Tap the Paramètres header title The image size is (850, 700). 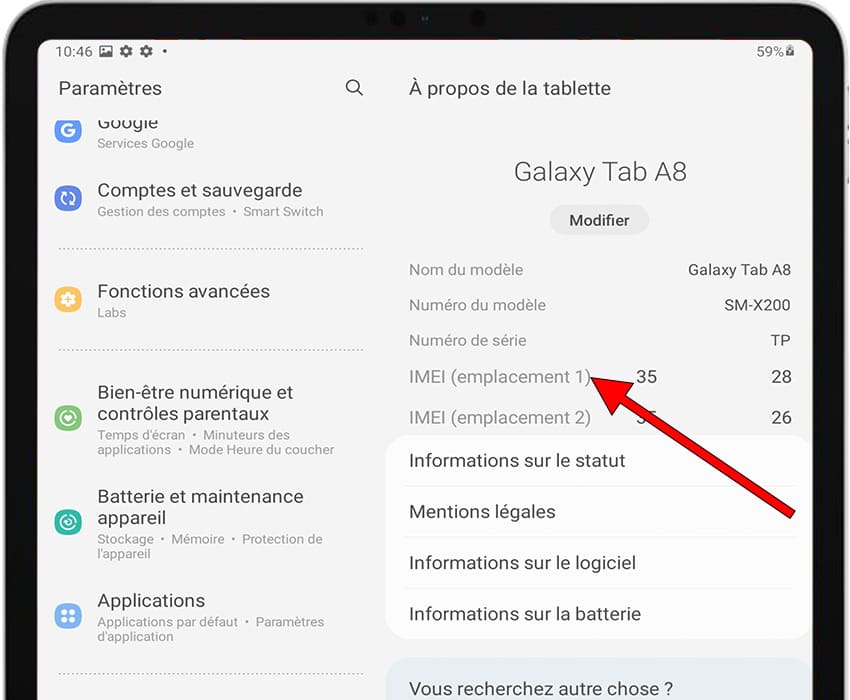click(110, 88)
